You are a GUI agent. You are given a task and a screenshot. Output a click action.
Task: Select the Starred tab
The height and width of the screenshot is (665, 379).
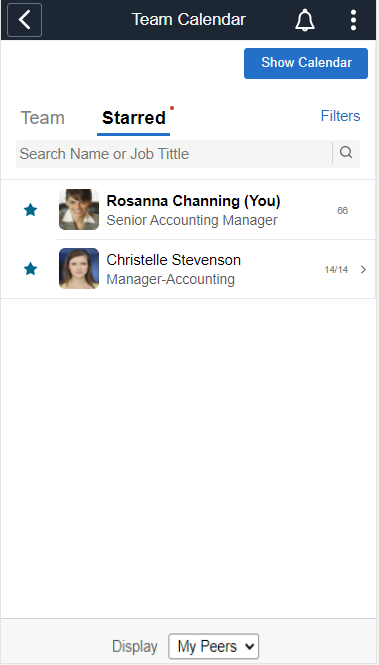(134, 118)
